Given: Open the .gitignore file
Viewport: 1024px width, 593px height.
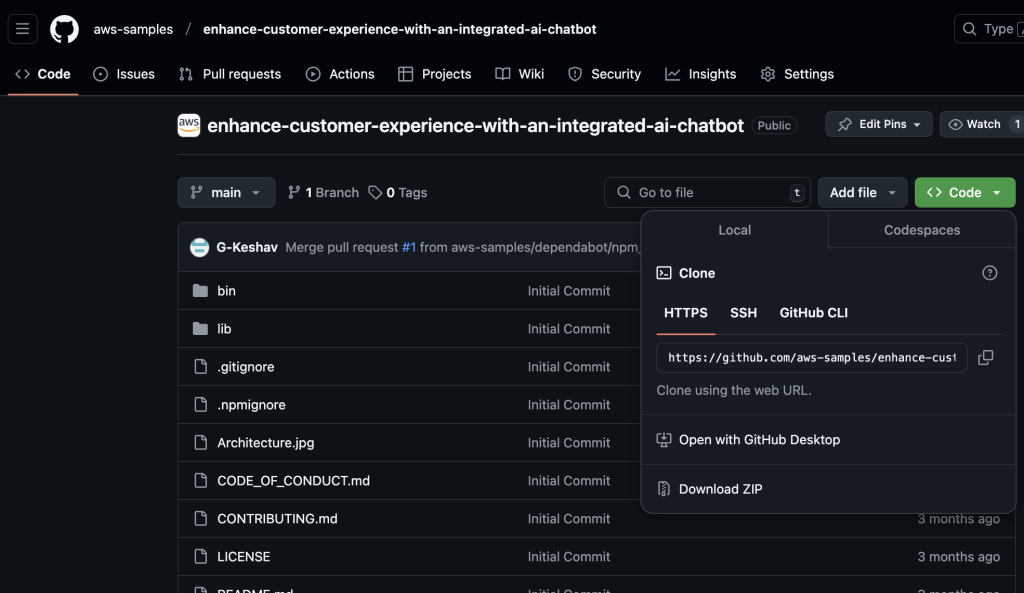Looking at the screenshot, I should point(246,367).
